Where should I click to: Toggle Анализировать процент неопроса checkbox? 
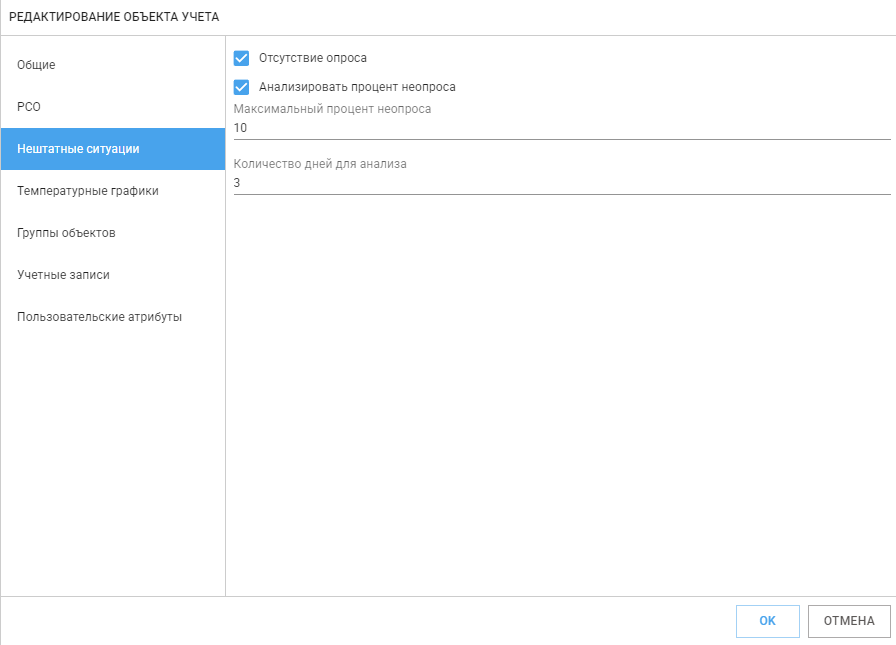[241, 87]
